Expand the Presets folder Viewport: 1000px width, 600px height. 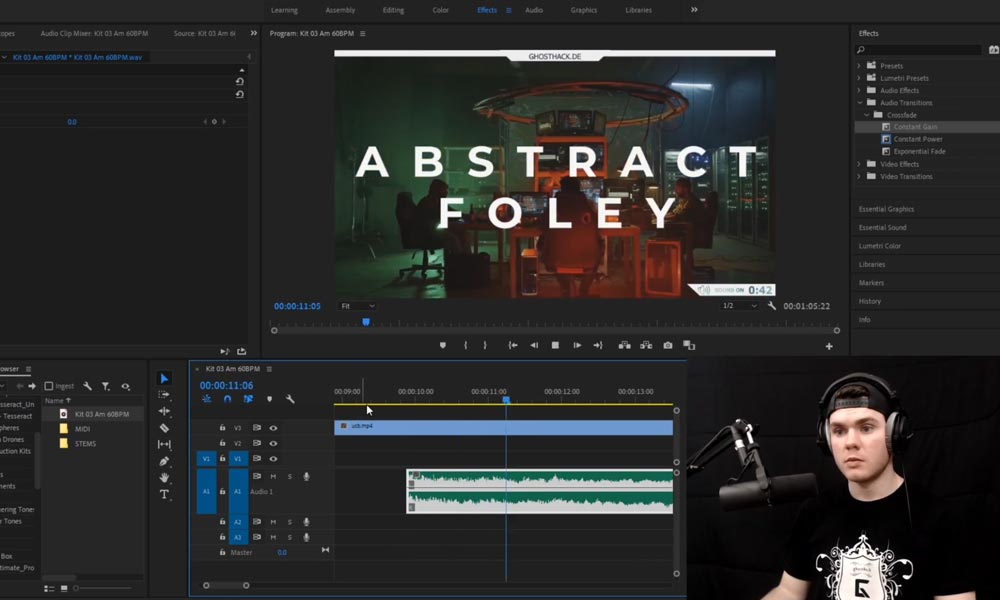pyautogui.click(x=858, y=66)
